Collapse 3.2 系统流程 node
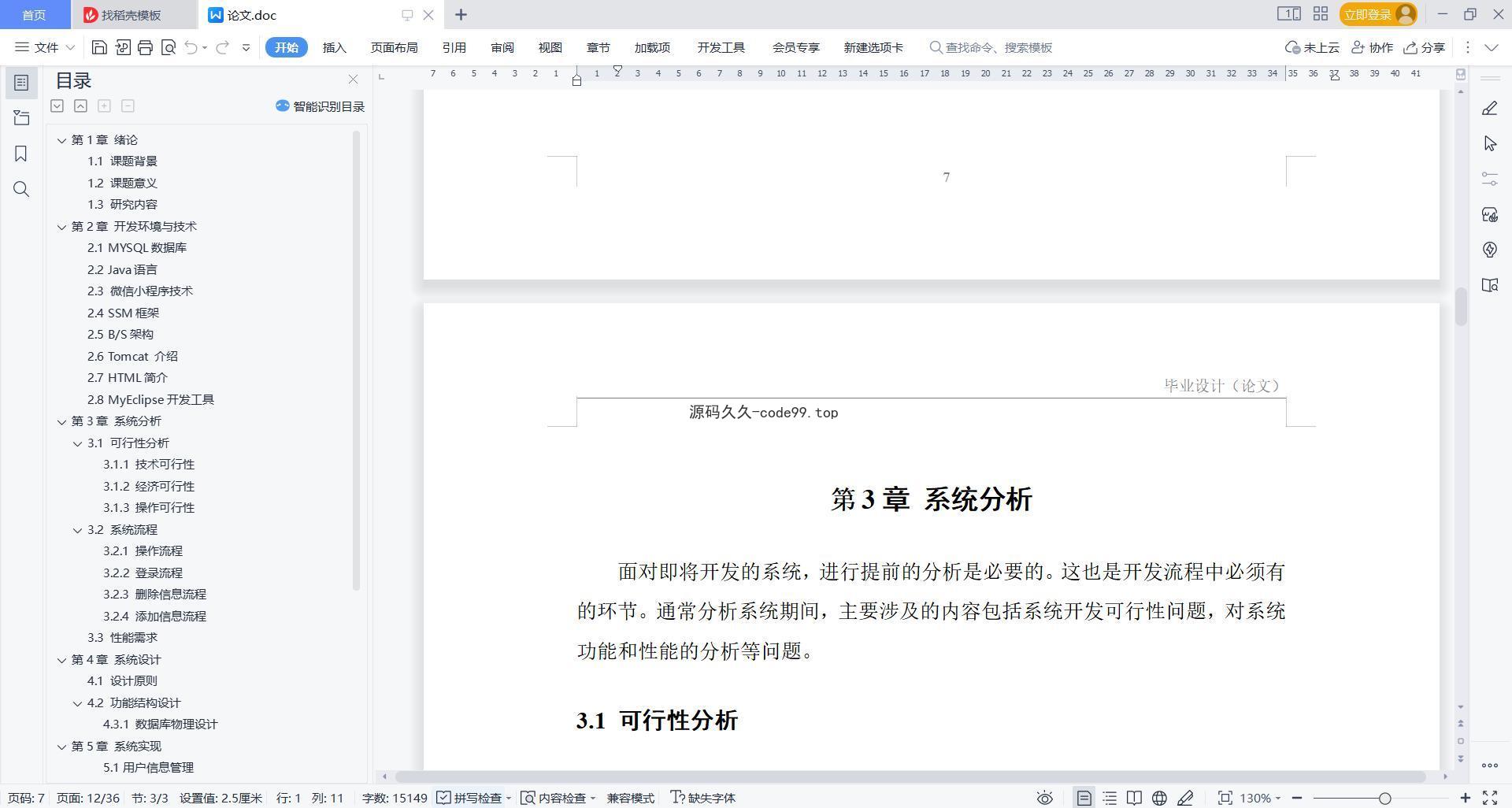 pos(77,530)
